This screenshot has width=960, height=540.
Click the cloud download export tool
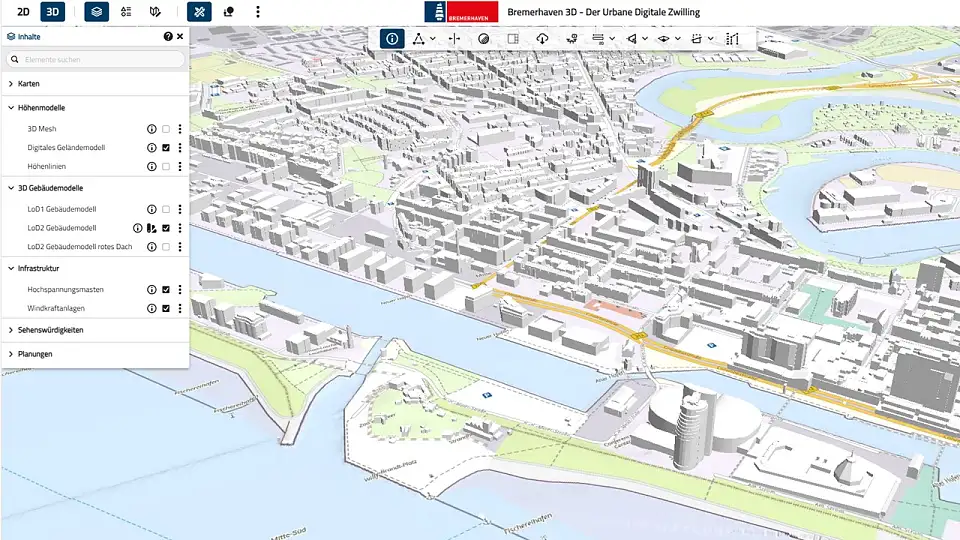(542, 39)
